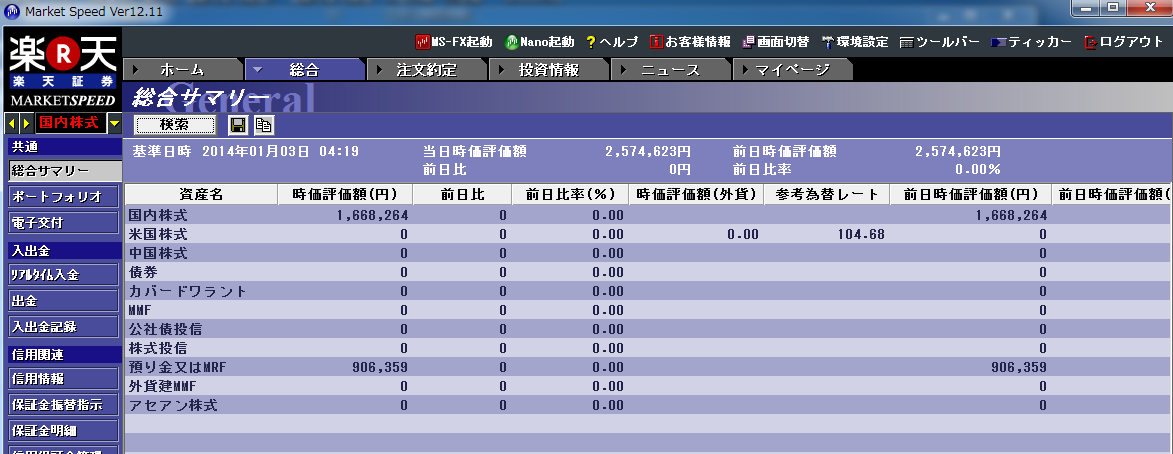The height and width of the screenshot is (454, 1173).
Task: Open the 投資情報 tab
Action: [549, 70]
